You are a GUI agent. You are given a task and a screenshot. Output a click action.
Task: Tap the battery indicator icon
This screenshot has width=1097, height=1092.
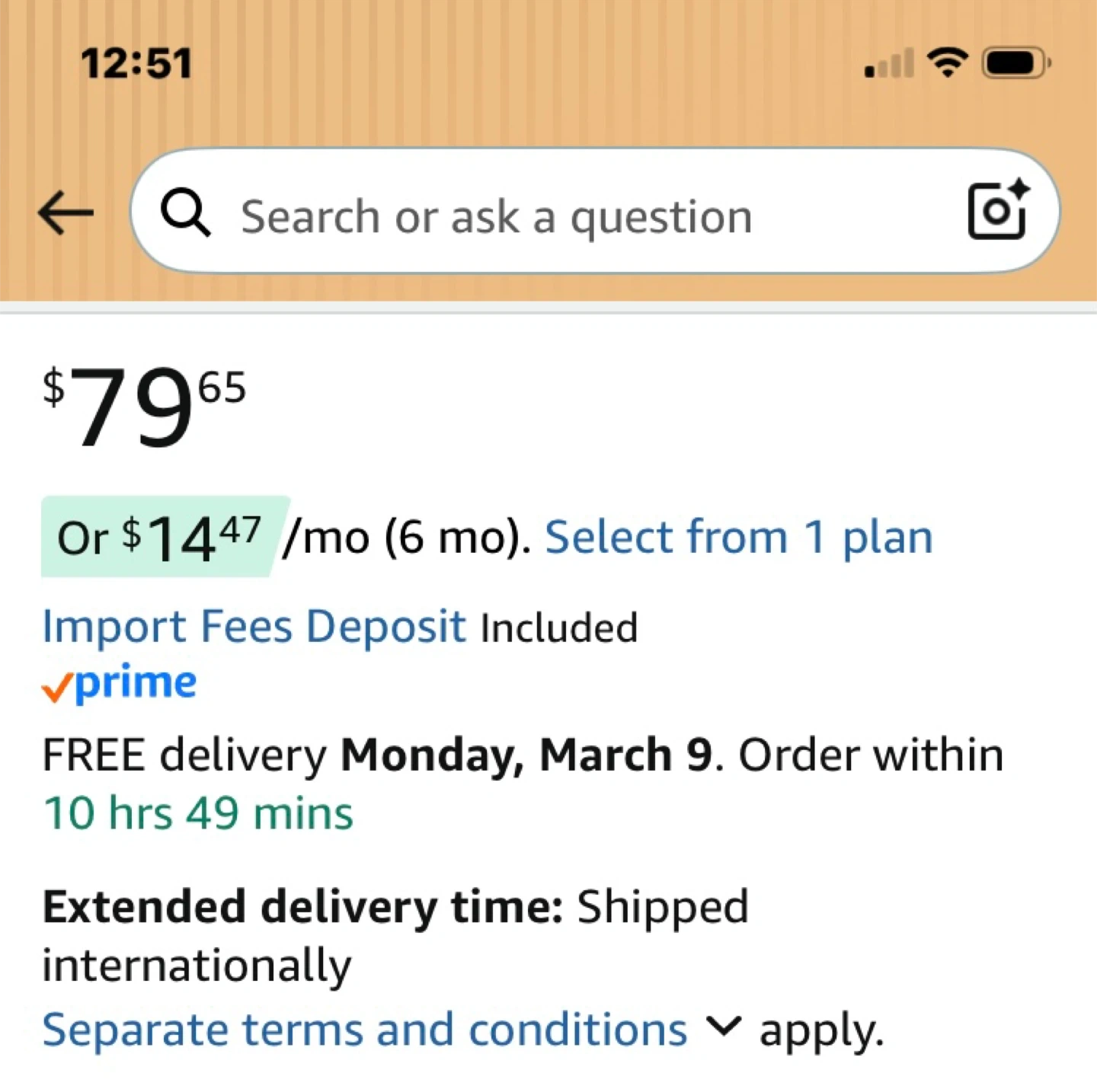[1016, 62]
